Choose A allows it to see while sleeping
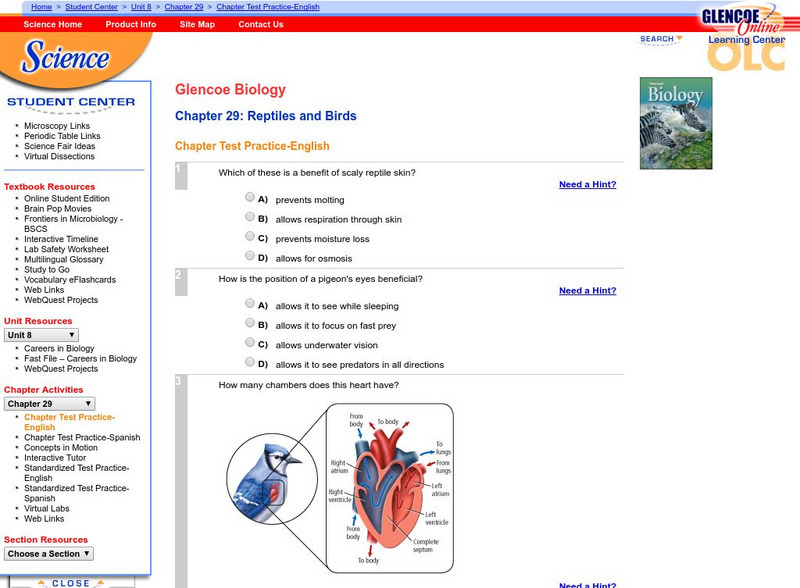Screen dimensions: 800x588 tap(249, 303)
